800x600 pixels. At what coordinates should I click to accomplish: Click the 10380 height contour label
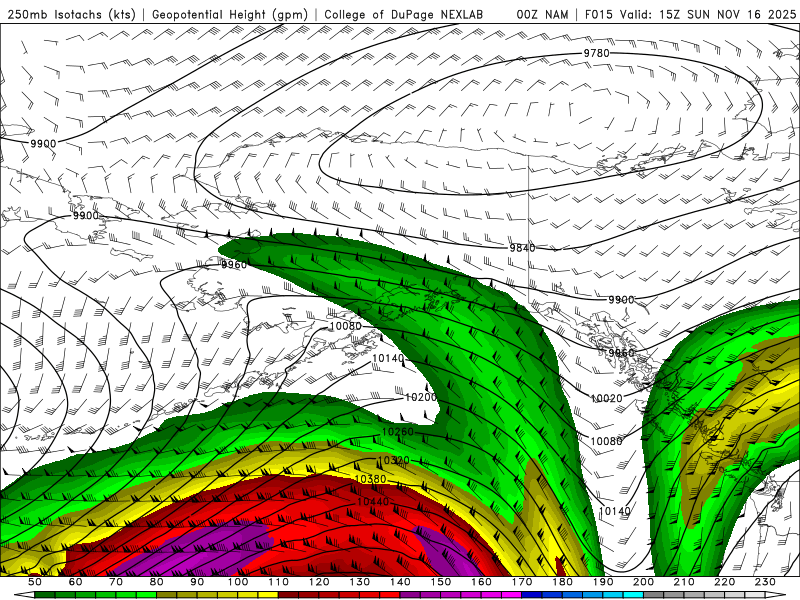(370, 479)
